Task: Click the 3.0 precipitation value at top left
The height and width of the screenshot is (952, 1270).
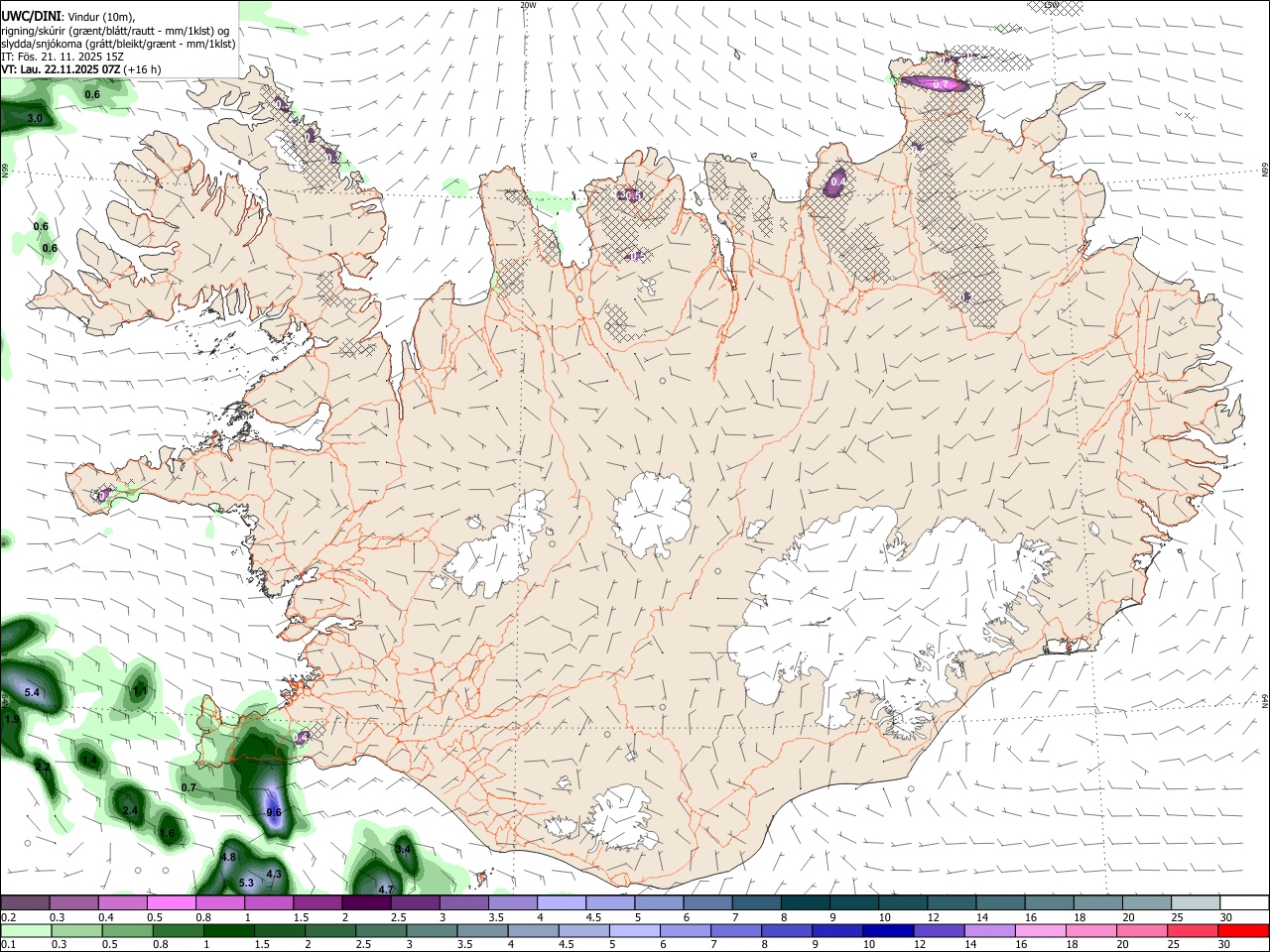Action: (x=35, y=118)
